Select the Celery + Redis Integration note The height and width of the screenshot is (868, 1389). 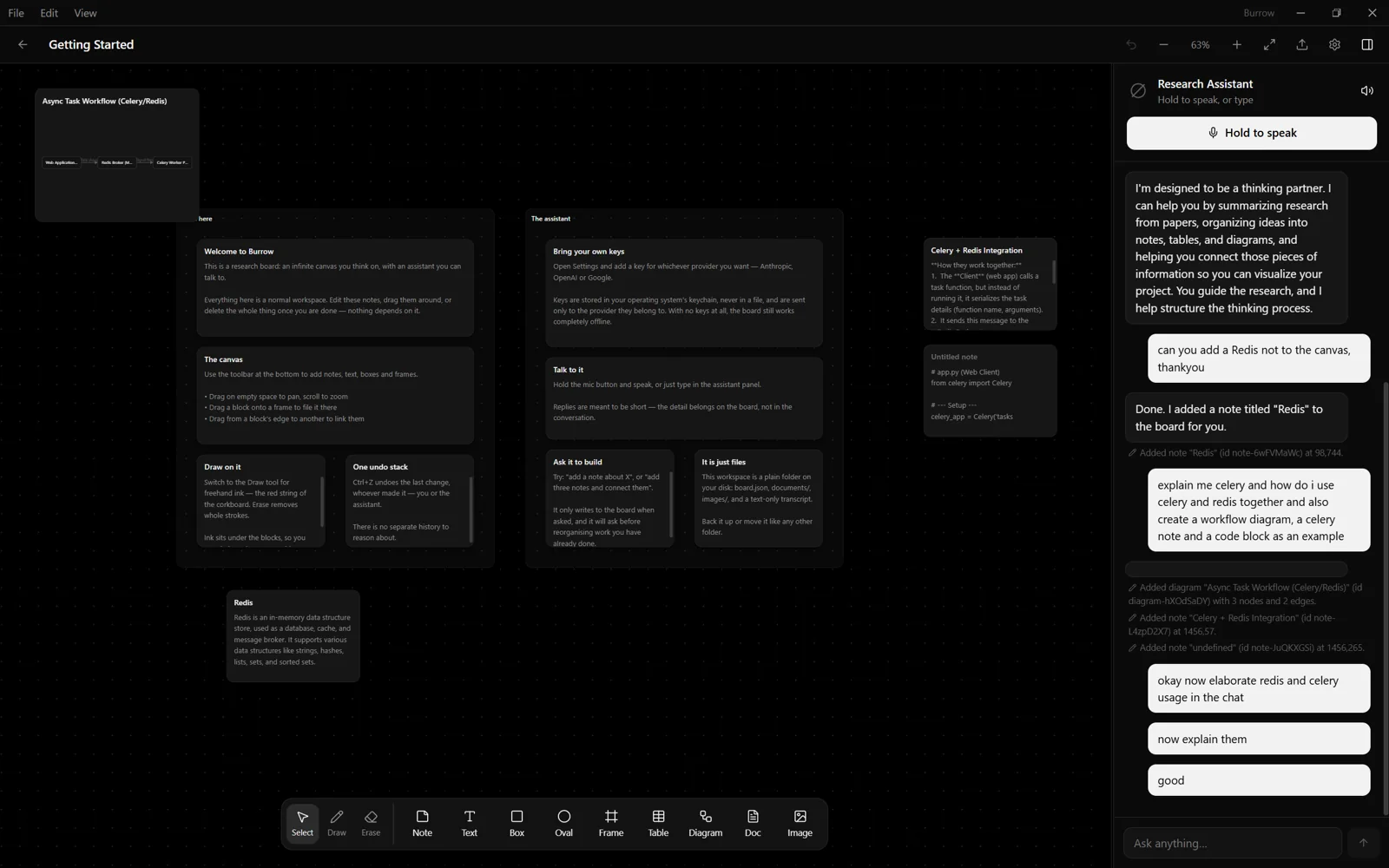click(990, 284)
